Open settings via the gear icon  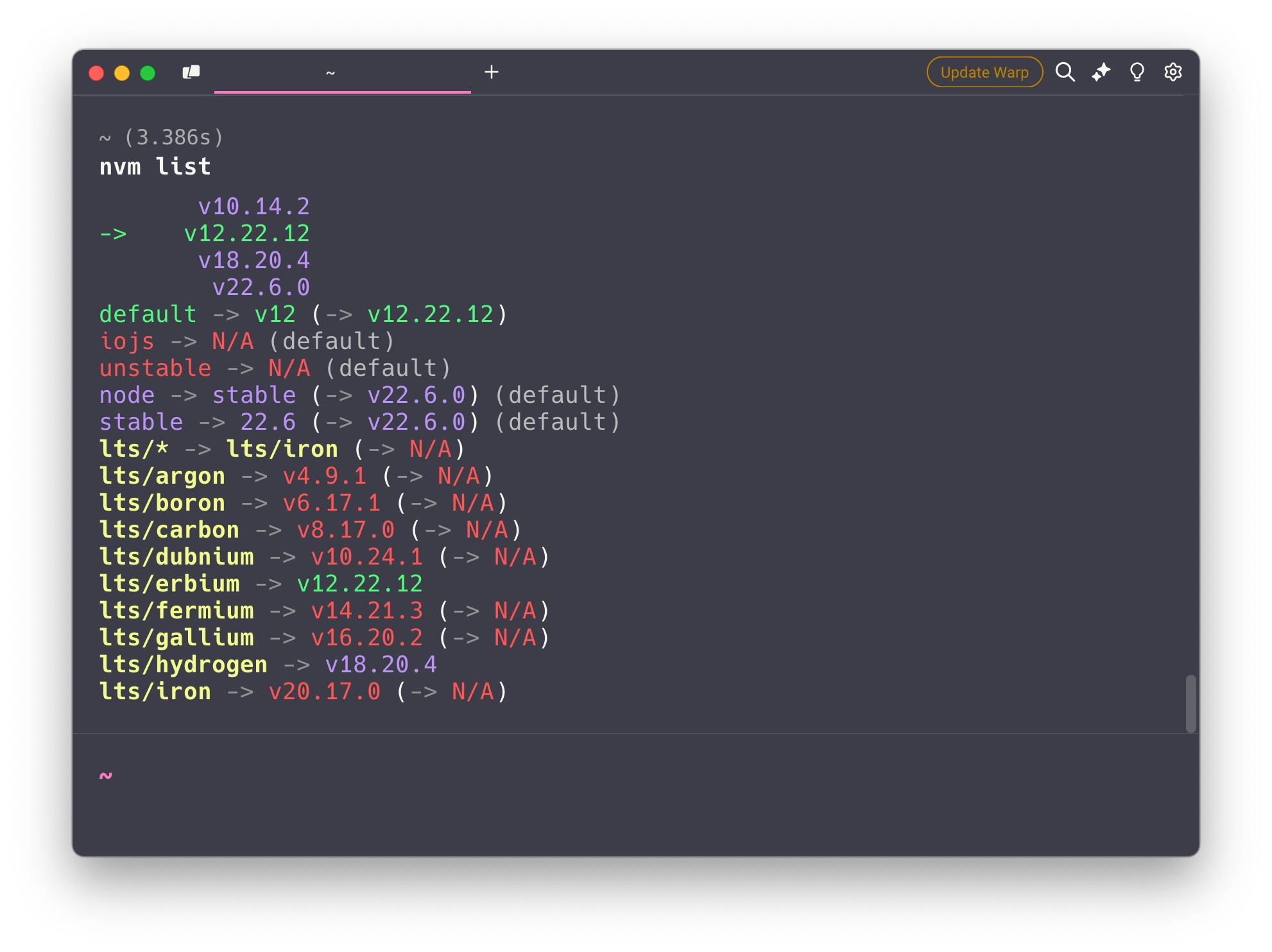point(1173,72)
